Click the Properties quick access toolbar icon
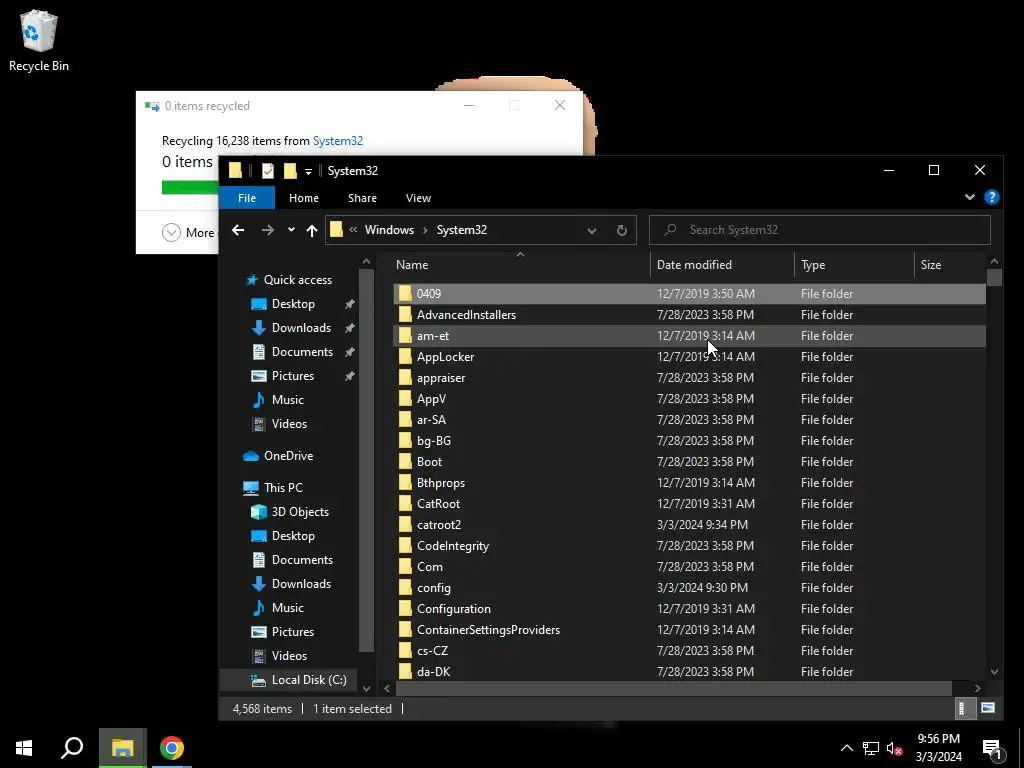This screenshot has width=1024, height=768. [268, 171]
